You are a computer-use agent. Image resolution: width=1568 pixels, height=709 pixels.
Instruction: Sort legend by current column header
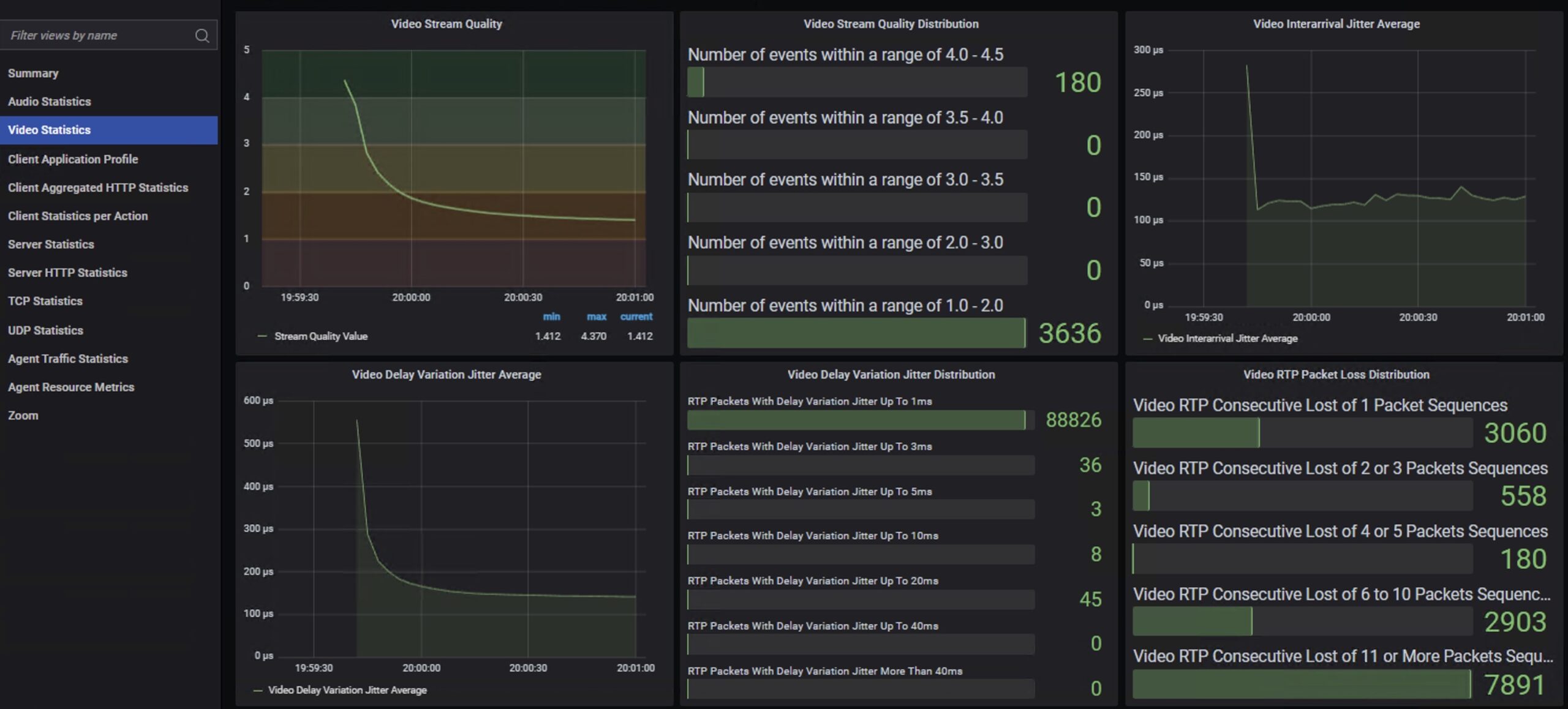(x=636, y=317)
